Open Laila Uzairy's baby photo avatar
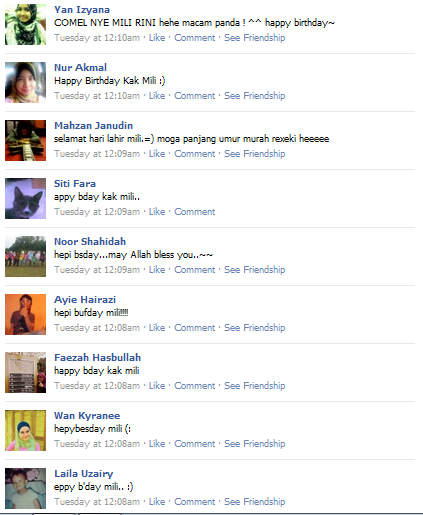The width and height of the screenshot is (423, 515). pos(25,488)
